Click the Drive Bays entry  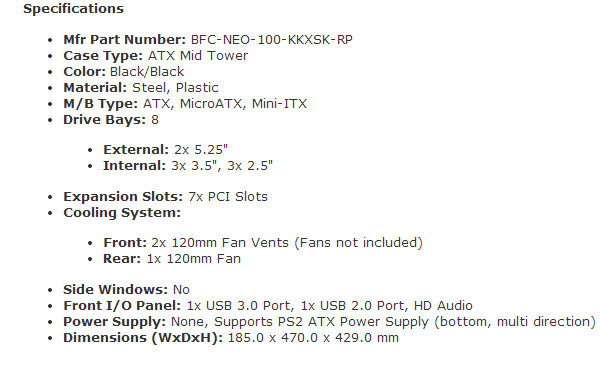tap(111, 120)
